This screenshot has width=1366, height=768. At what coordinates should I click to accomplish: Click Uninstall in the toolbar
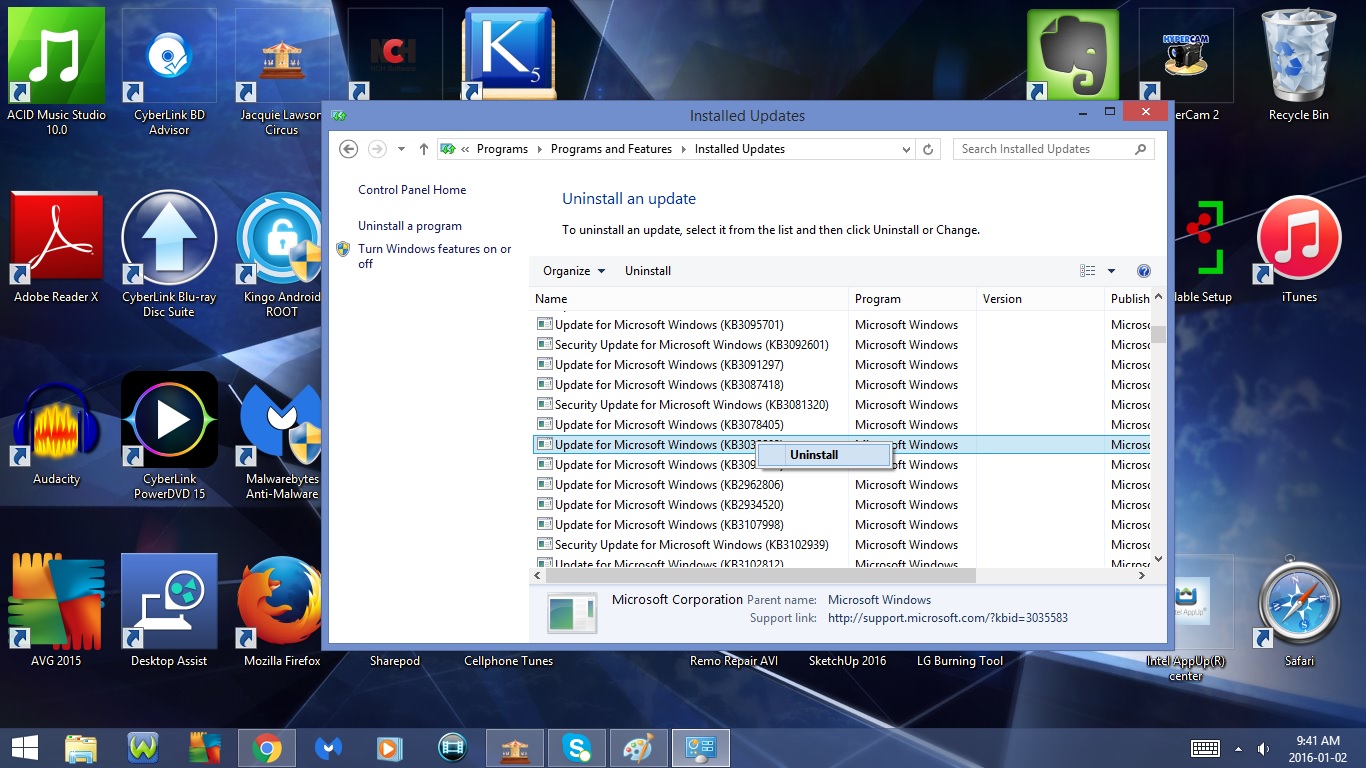click(648, 271)
